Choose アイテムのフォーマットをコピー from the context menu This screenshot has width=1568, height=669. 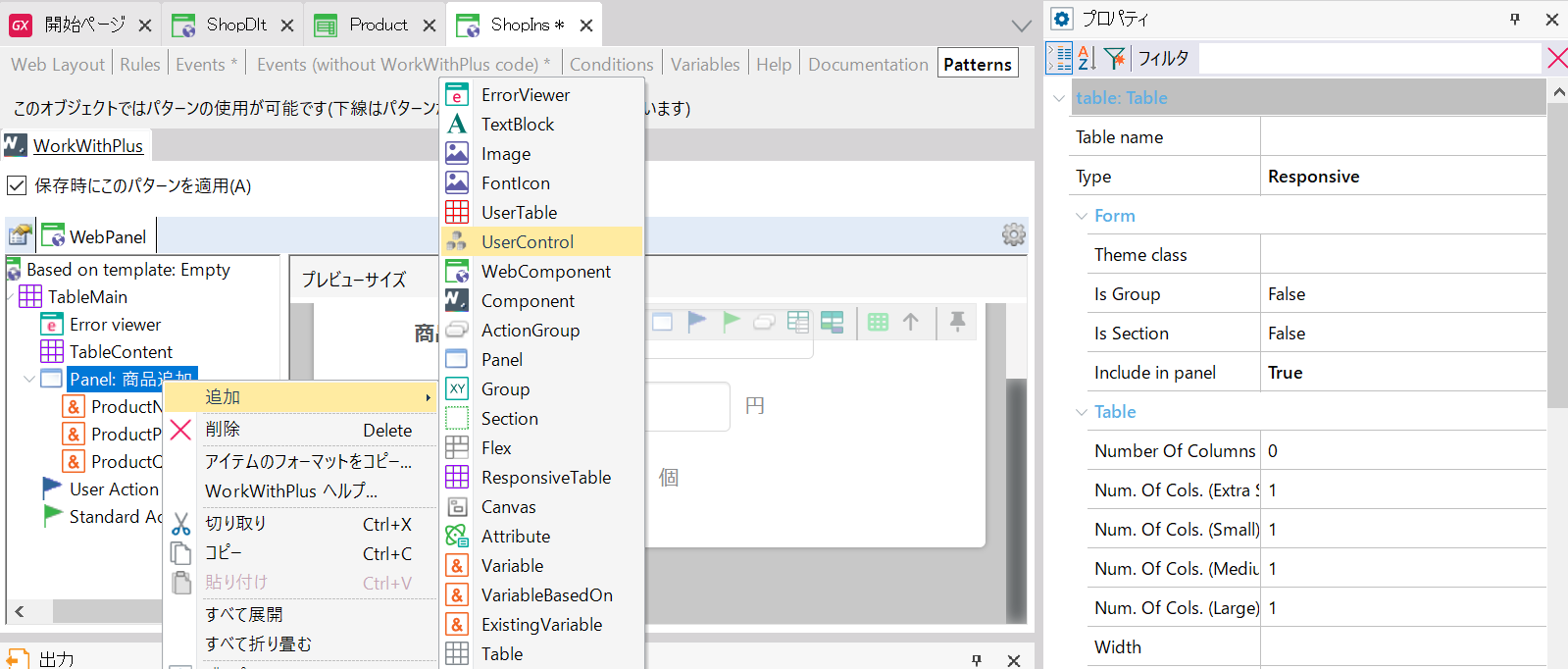click(301, 461)
